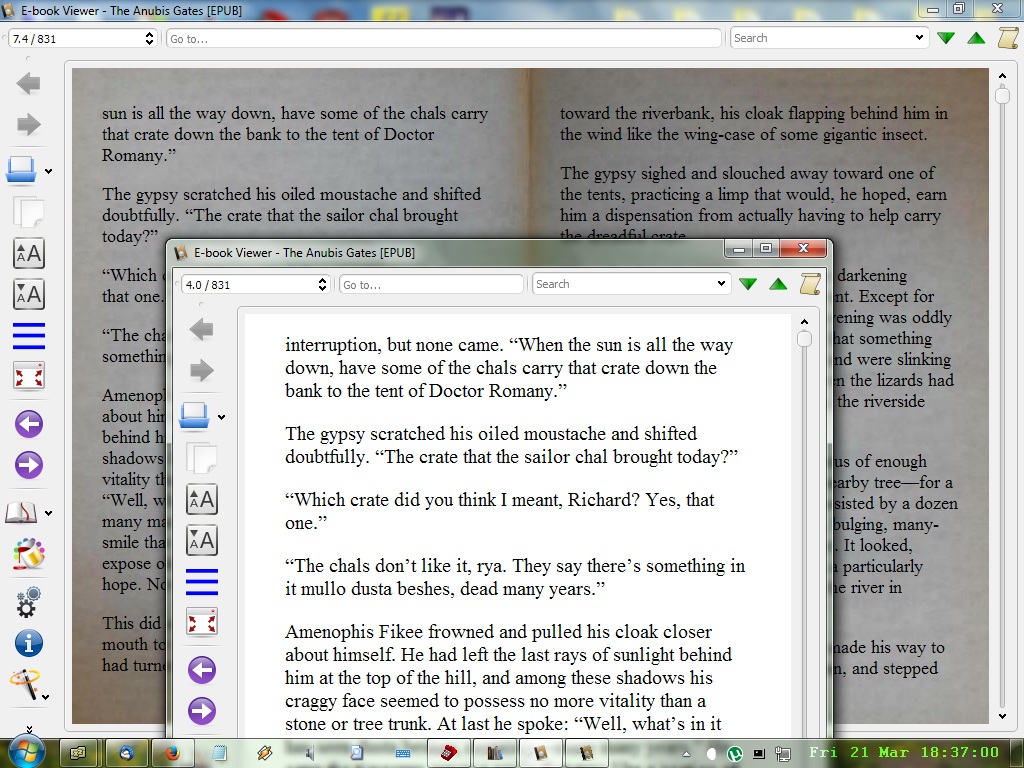Increase font size in the rear viewer window

[x=29, y=253]
